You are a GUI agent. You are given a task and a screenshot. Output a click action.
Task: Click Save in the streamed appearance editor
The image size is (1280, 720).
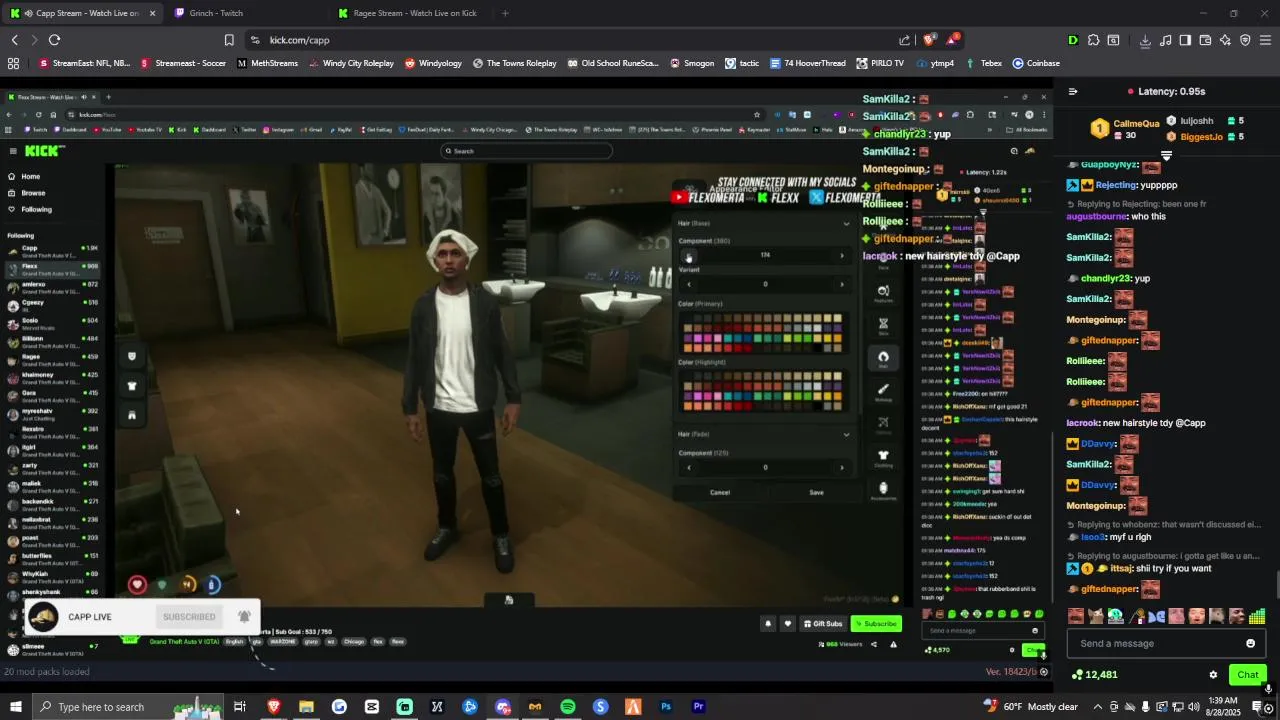coord(816,492)
